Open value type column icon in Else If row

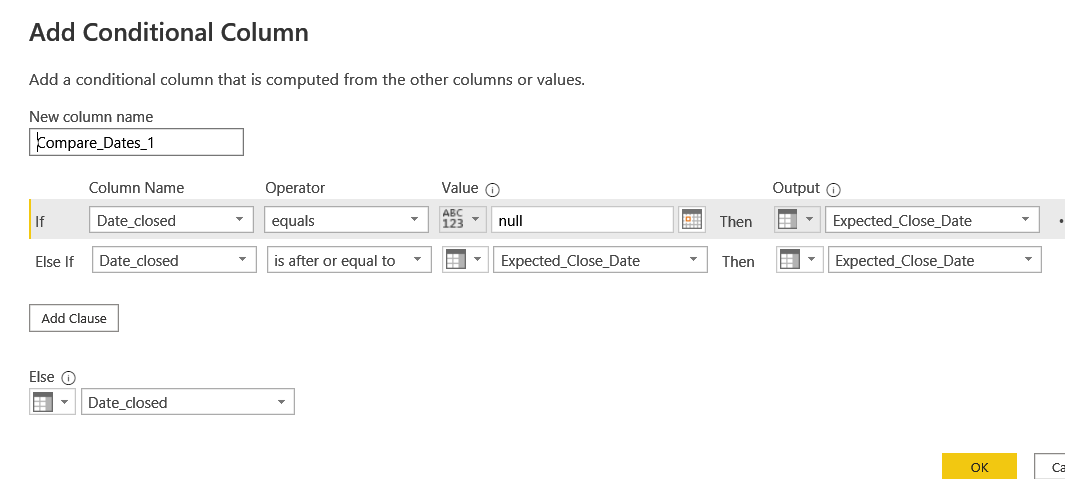point(465,260)
